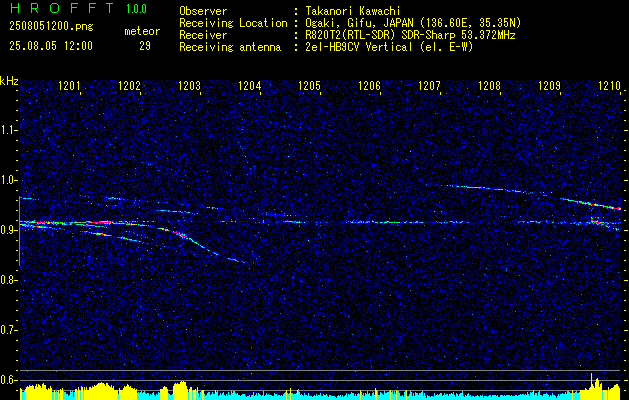Viewport: 629px width, 400px height.
Task: Click time marker 1207
Action: coord(429,85)
